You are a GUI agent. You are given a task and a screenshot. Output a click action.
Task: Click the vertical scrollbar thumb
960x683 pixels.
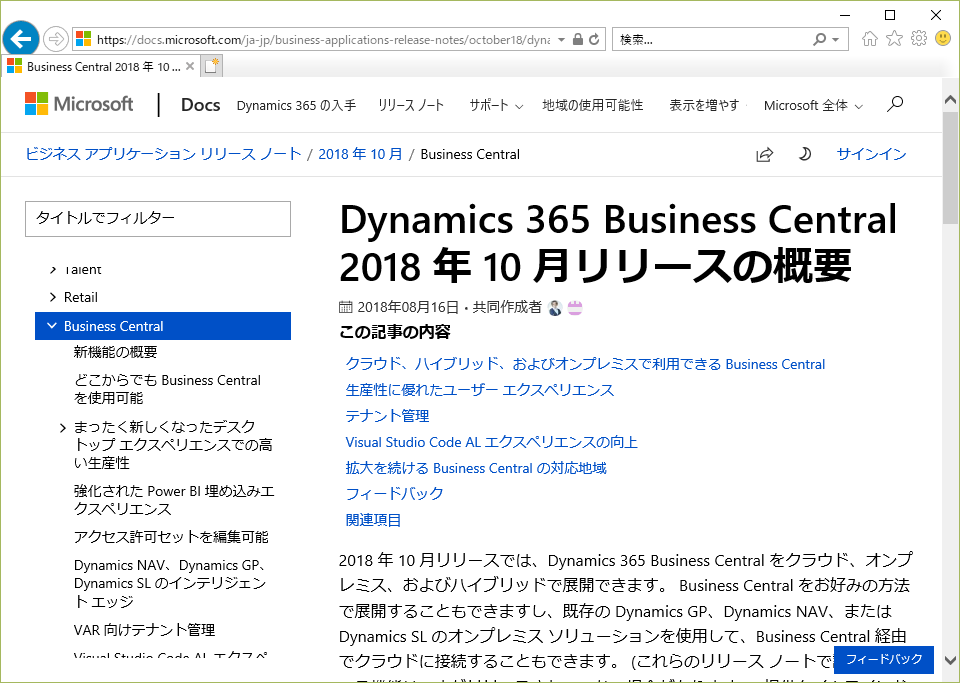coord(950,167)
